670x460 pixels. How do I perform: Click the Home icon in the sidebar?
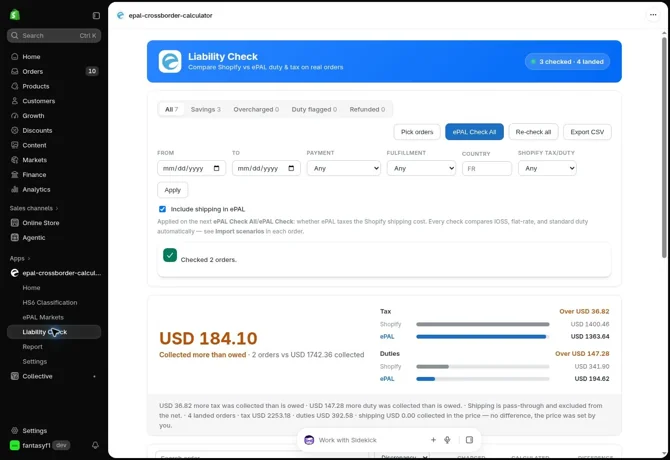pos(15,56)
